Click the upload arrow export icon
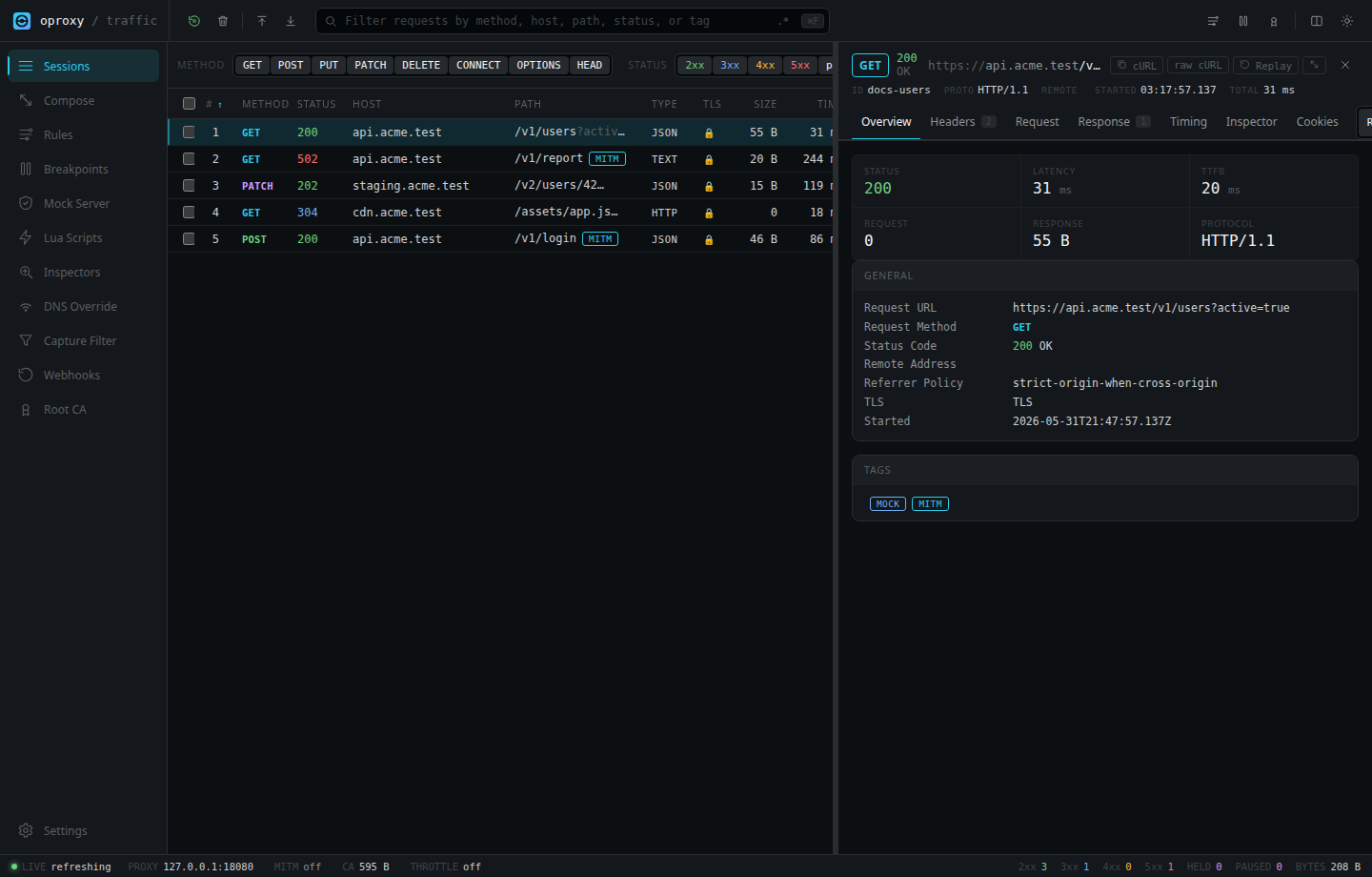The height and width of the screenshot is (877, 1372). (x=262, y=21)
